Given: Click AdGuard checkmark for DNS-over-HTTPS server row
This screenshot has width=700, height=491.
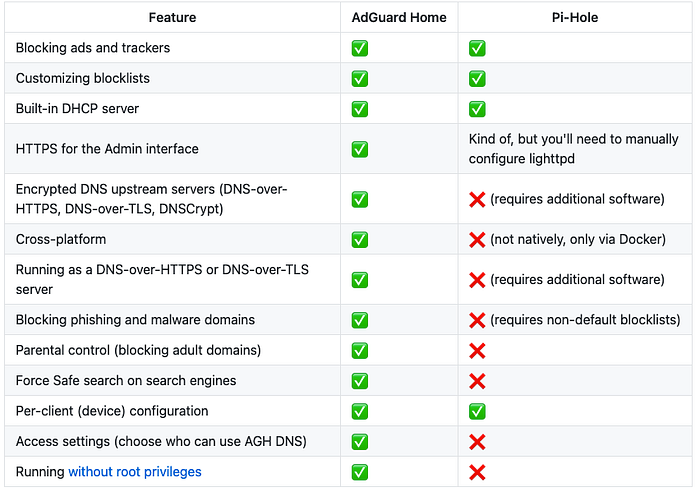Looking at the screenshot, I should click(360, 280).
